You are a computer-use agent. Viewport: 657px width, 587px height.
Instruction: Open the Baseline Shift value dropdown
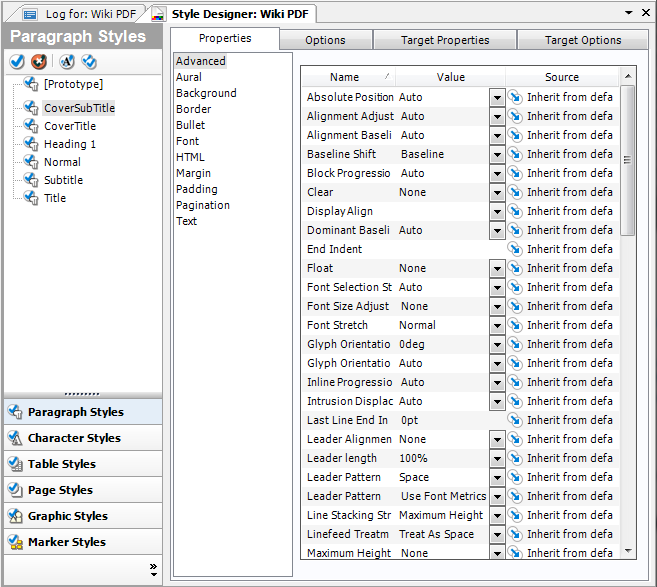tap(497, 154)
